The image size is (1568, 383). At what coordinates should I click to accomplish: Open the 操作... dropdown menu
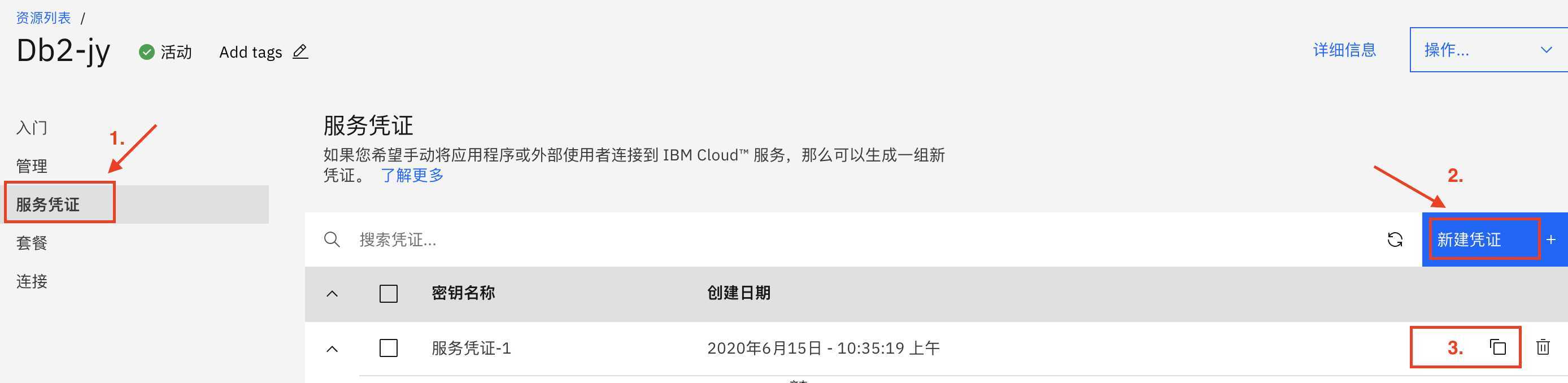(1488, 50)
